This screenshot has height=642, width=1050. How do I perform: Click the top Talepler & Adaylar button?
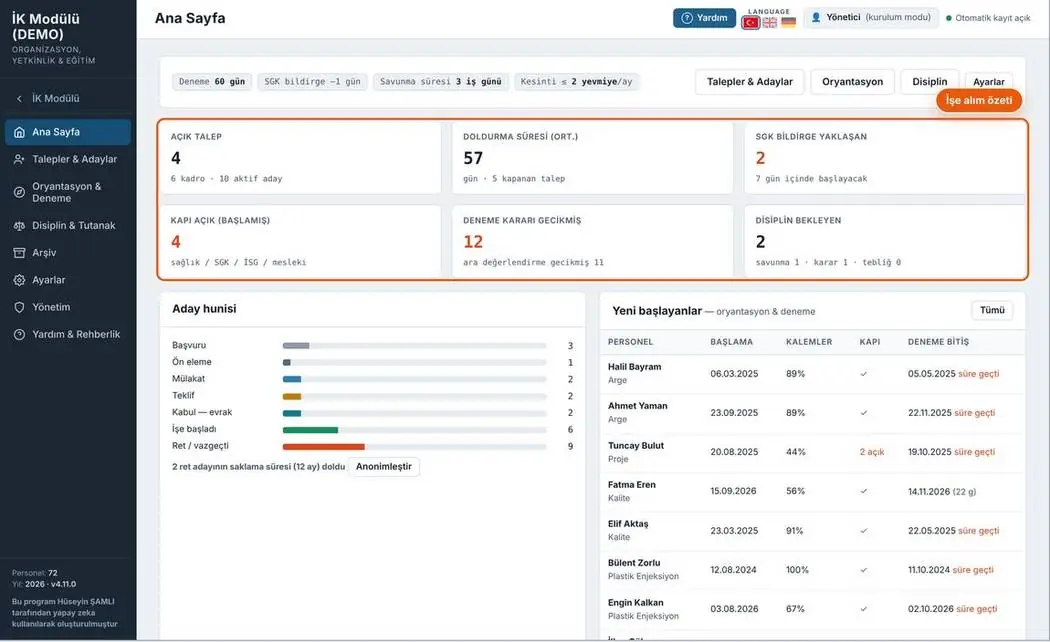[x=749, y=82]
